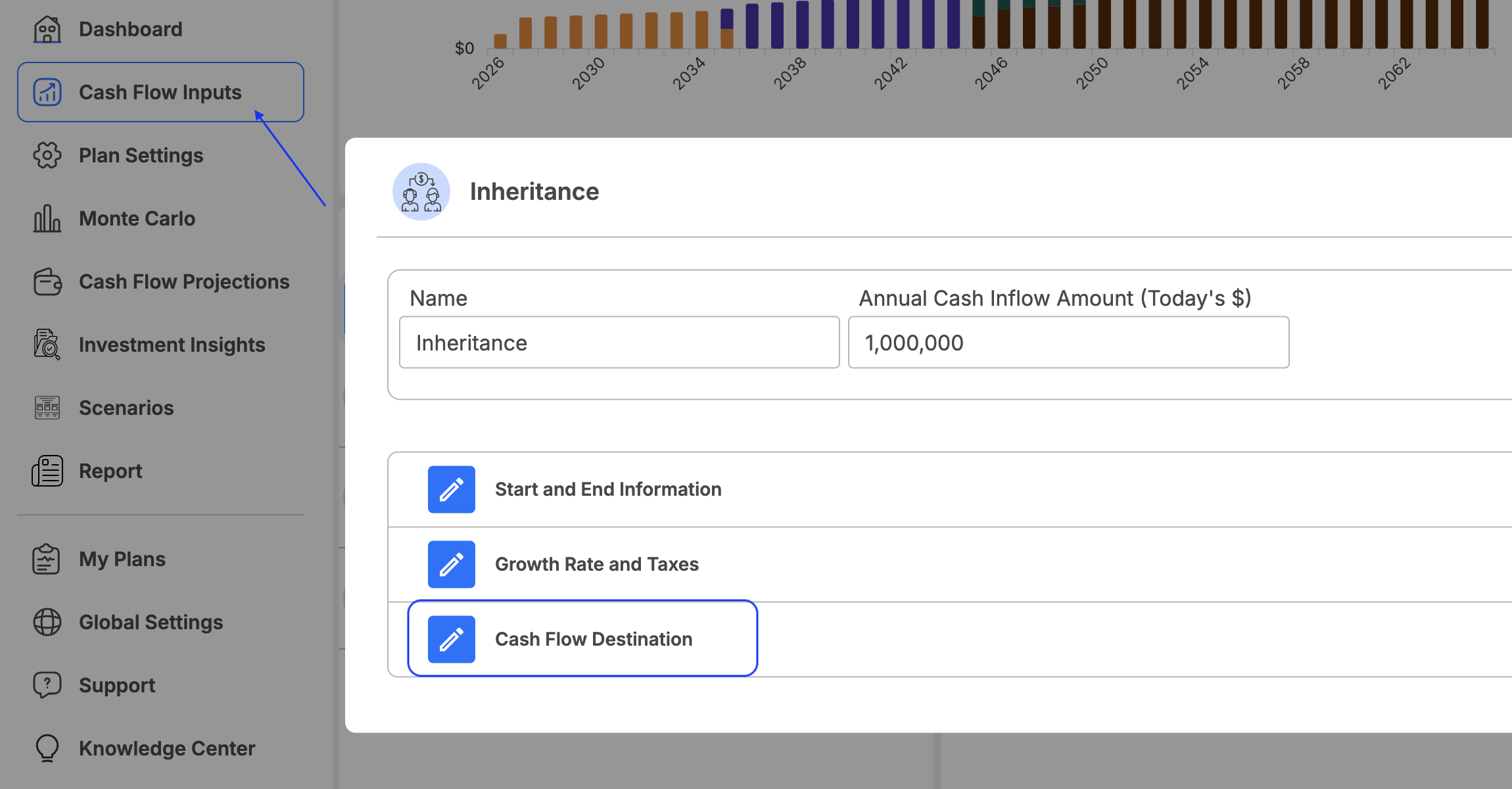This screenshot has height=789, width=1512.
Task: Click the Knowledge Center lightbulb icon
Action: [47, 748]
